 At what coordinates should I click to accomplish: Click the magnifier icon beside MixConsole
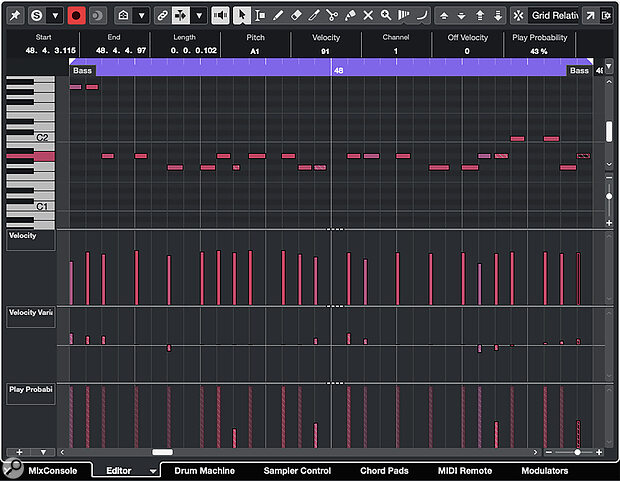[13, 467]
